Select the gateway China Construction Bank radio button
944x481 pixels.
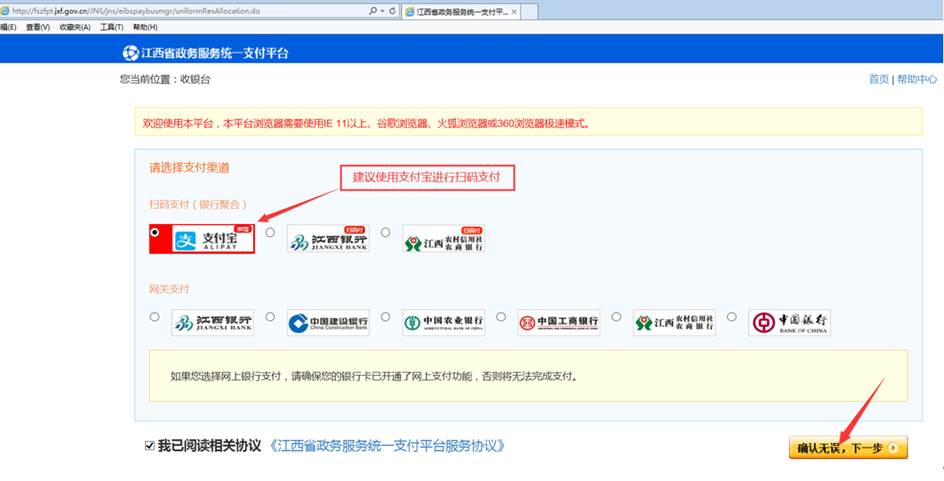[x=270, y=317]
